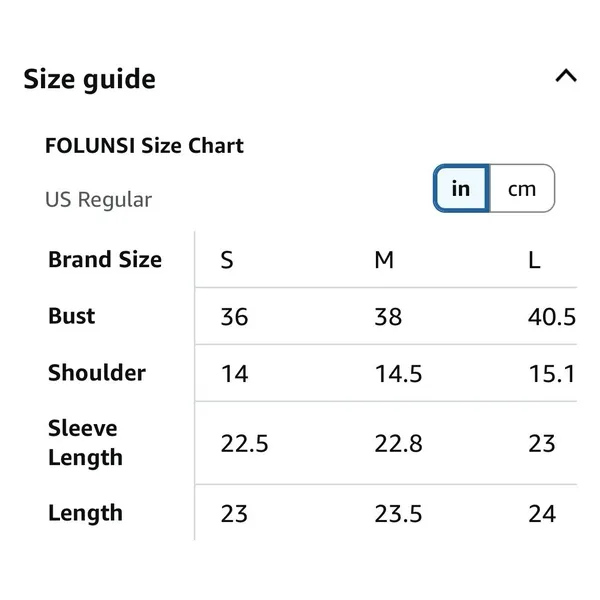This screenshot has width=600, height=600.
Task: Click the Sleeve Length value 22.8
Action: point(398,444)
